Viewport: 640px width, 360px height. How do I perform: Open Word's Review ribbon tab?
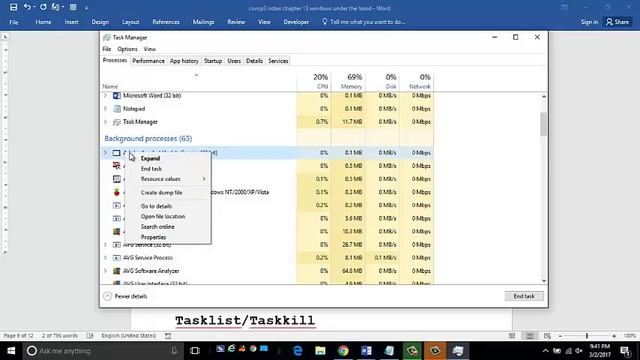pos(236,22)
